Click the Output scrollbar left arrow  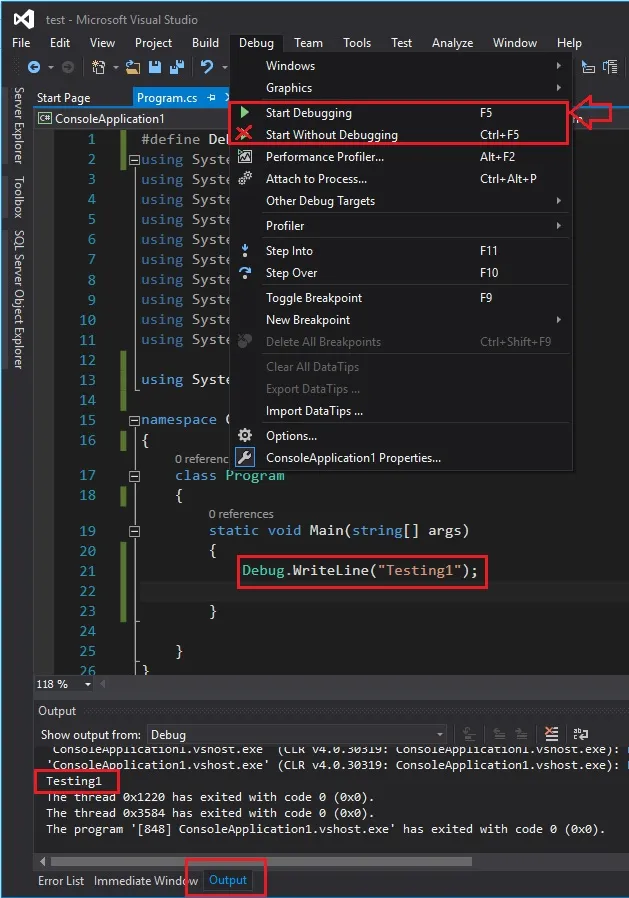click(x=43, y=861)
